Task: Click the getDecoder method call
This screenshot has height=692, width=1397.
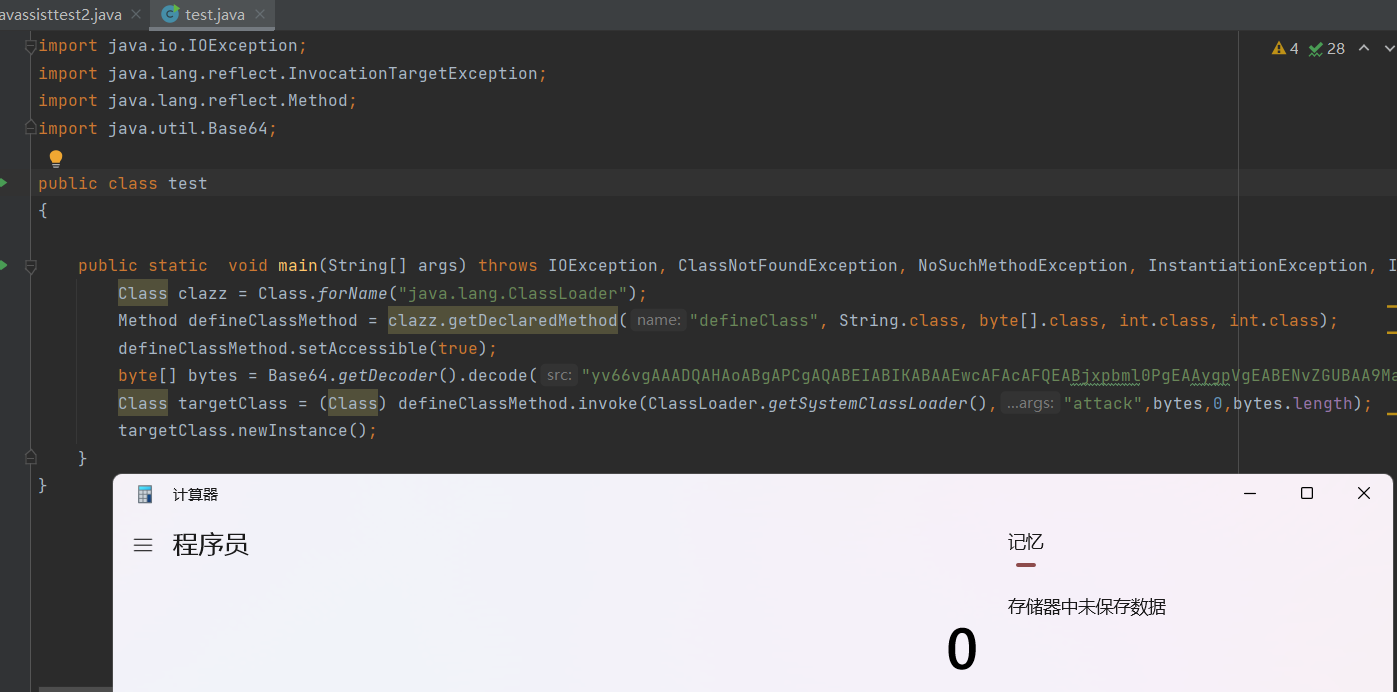Action: click(388, 376)
